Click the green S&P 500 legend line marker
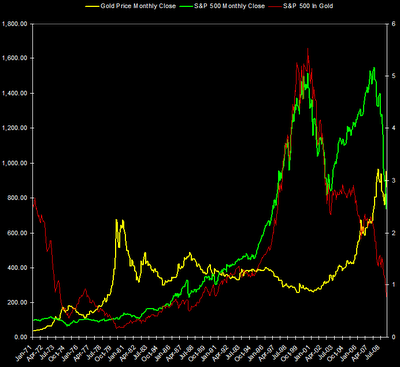Screen dimensions: 400x367 186,6
